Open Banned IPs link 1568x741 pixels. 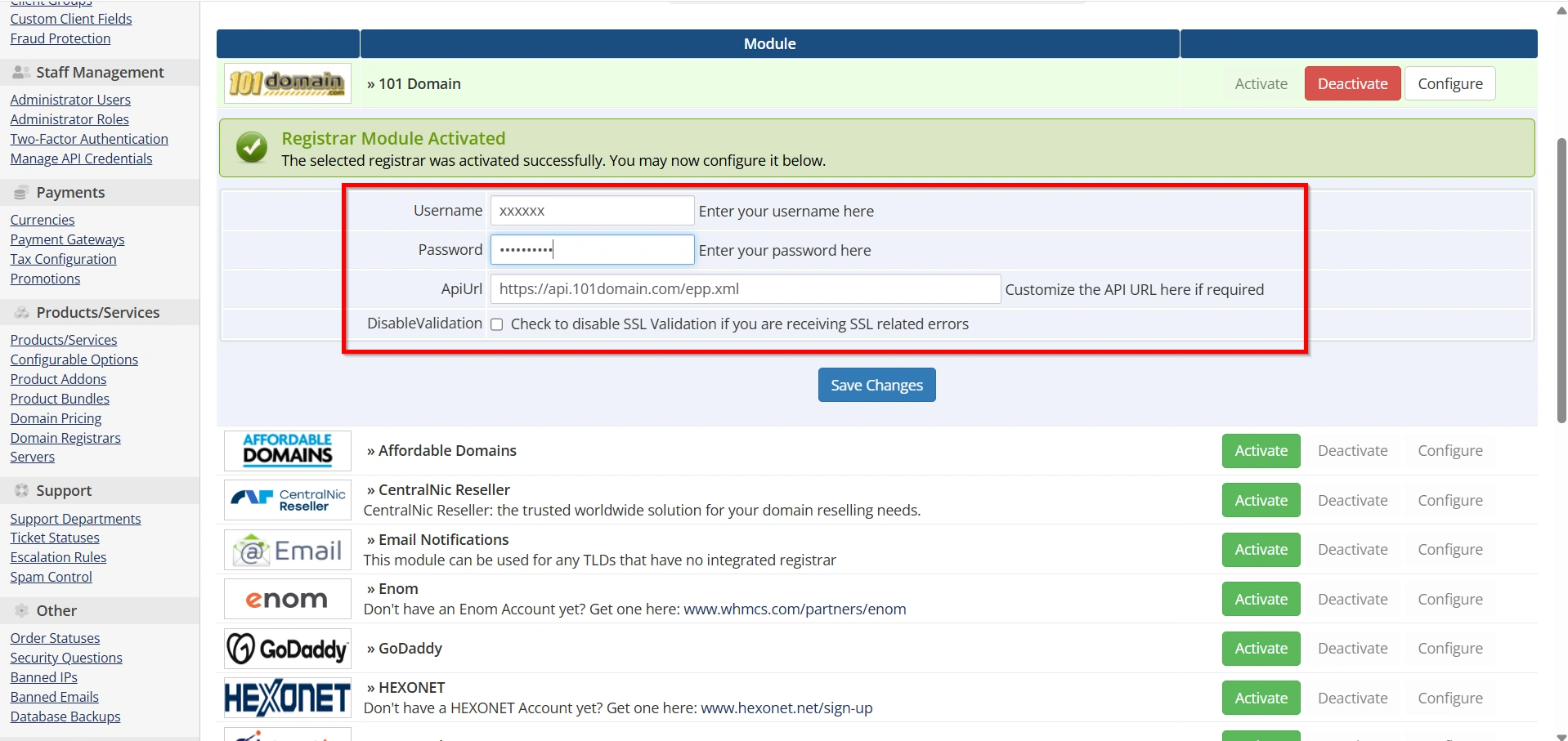point(44,677)
